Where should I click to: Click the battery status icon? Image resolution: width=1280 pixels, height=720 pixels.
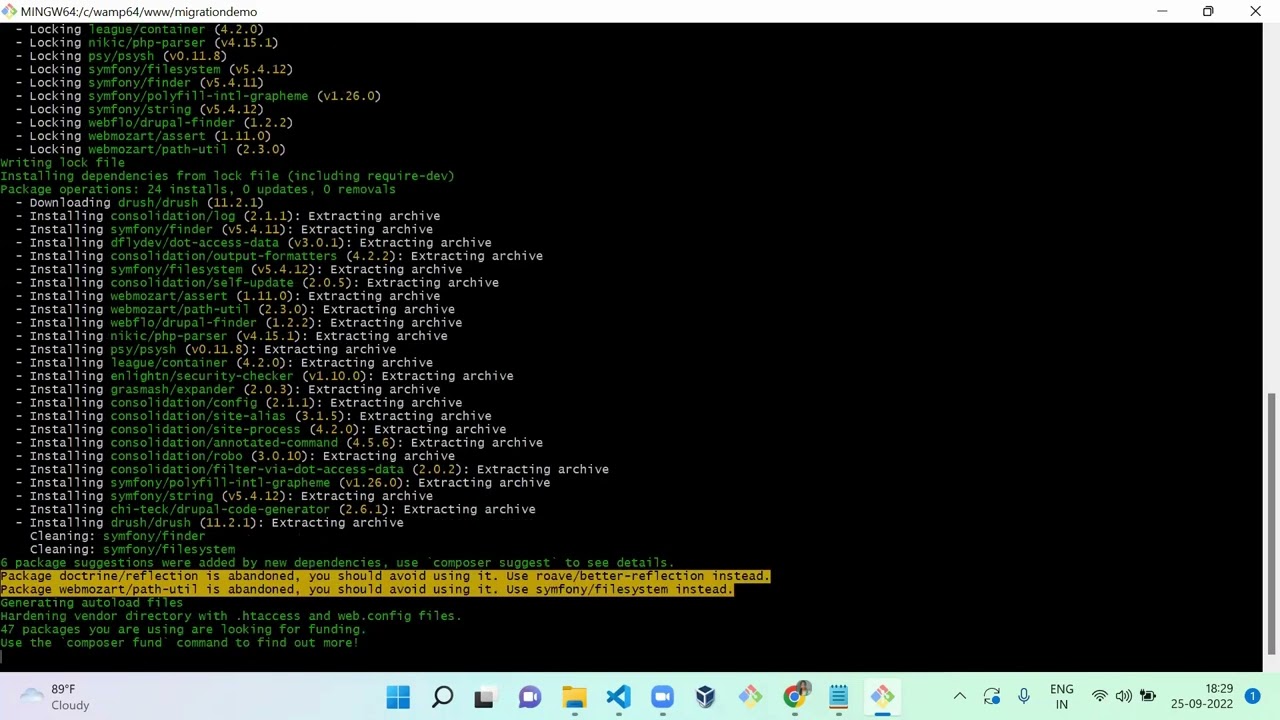click(x=1148, y=697)
